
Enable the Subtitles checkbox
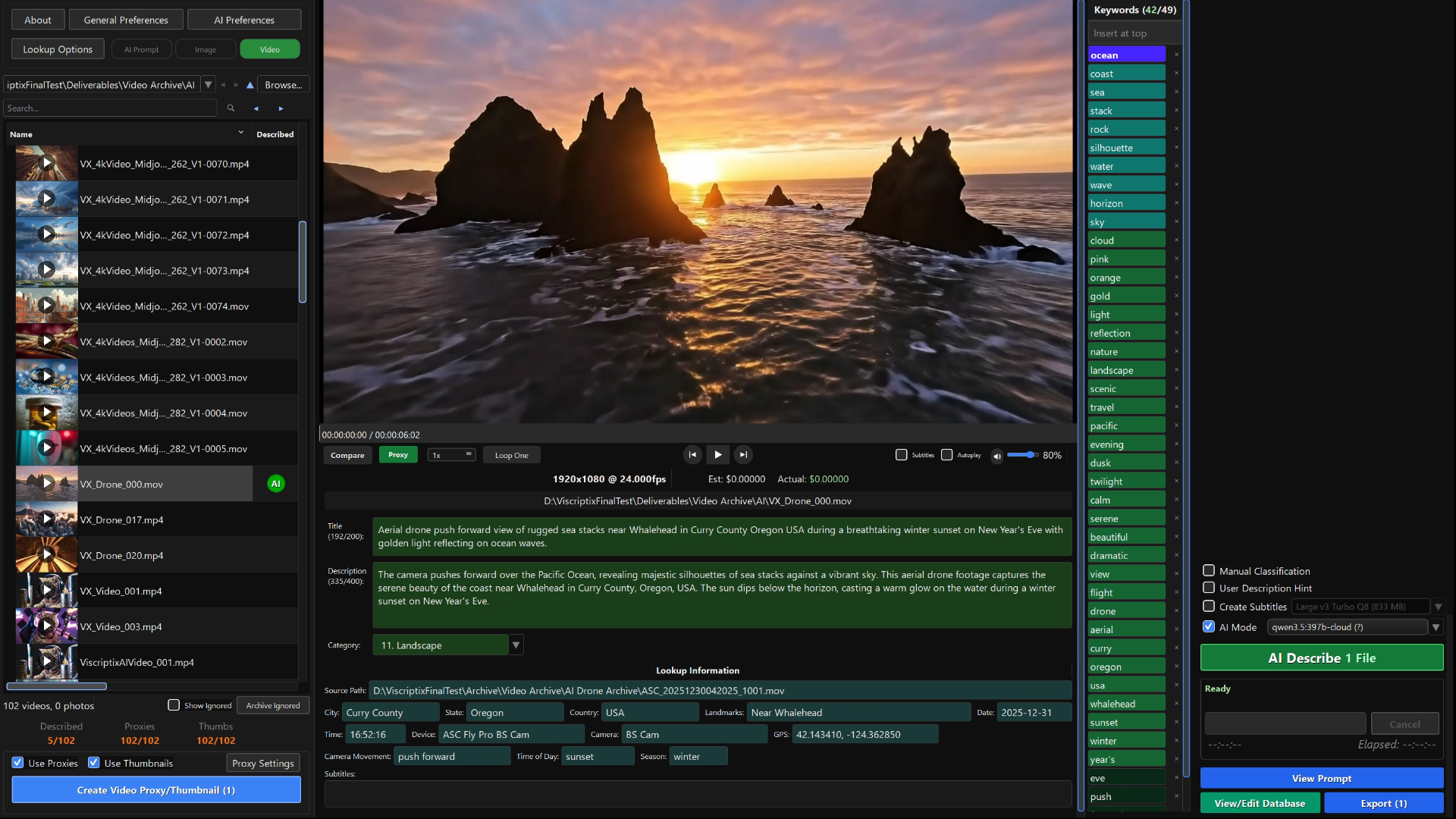(x=902, y=455)
